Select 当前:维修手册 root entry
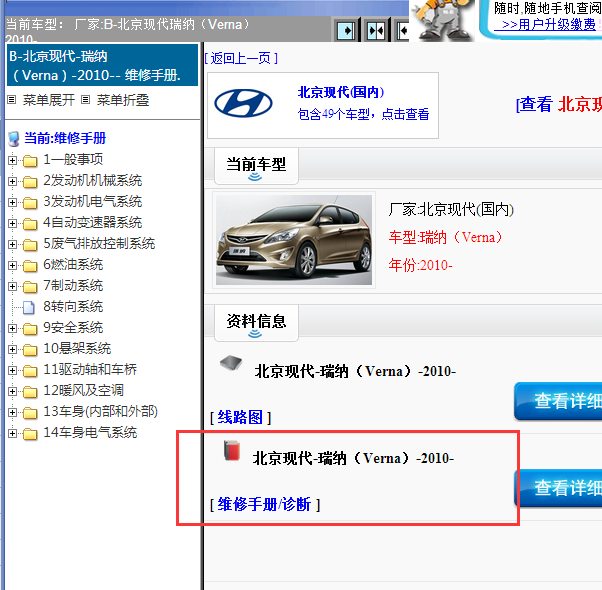Viewport: 602px width, 590px height. tap(65, 138)
